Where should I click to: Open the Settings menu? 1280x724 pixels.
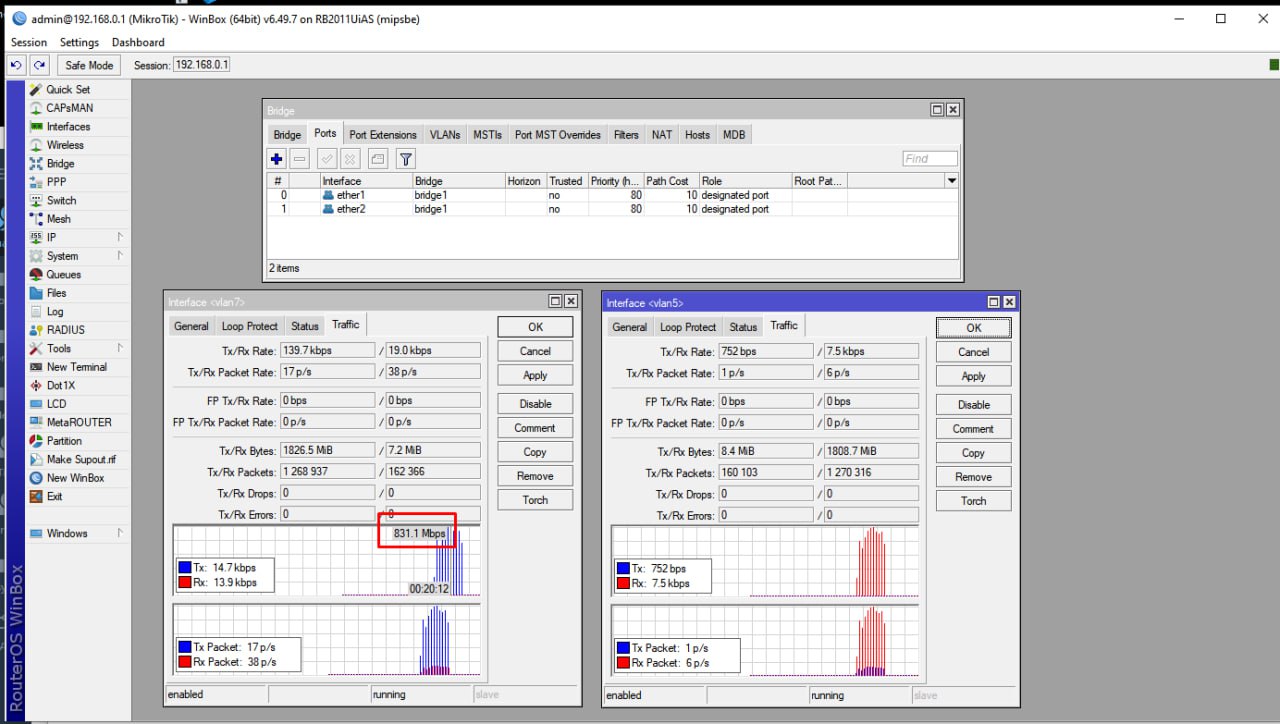point(79,42)
